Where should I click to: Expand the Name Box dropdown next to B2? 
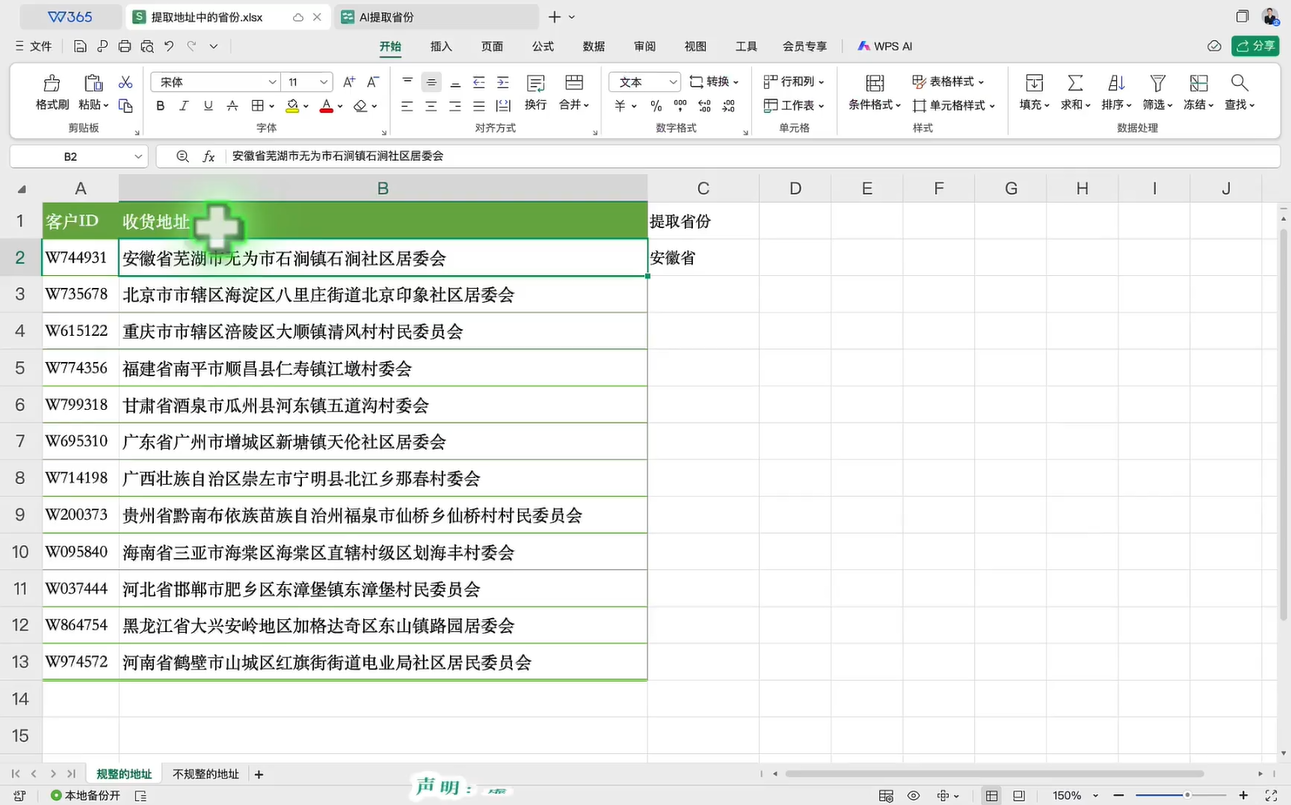tap(138, 157)
